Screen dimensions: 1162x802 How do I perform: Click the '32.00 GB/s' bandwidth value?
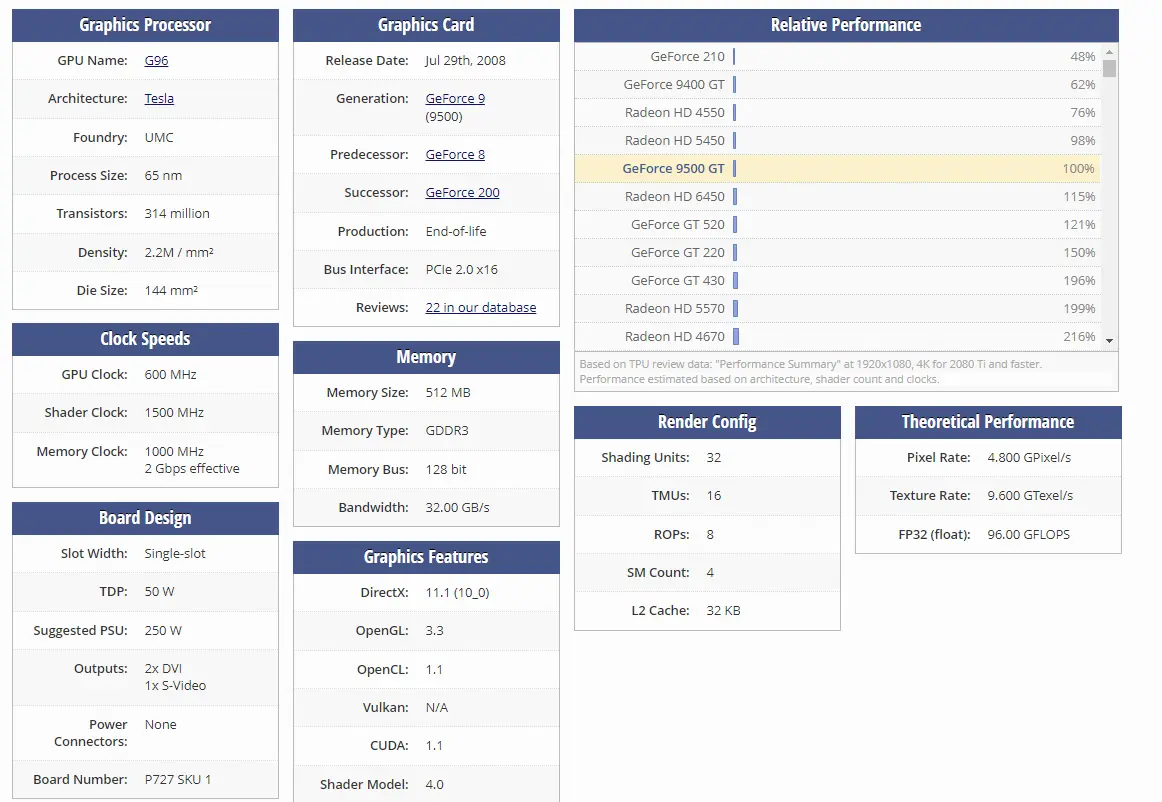[457, 508]
